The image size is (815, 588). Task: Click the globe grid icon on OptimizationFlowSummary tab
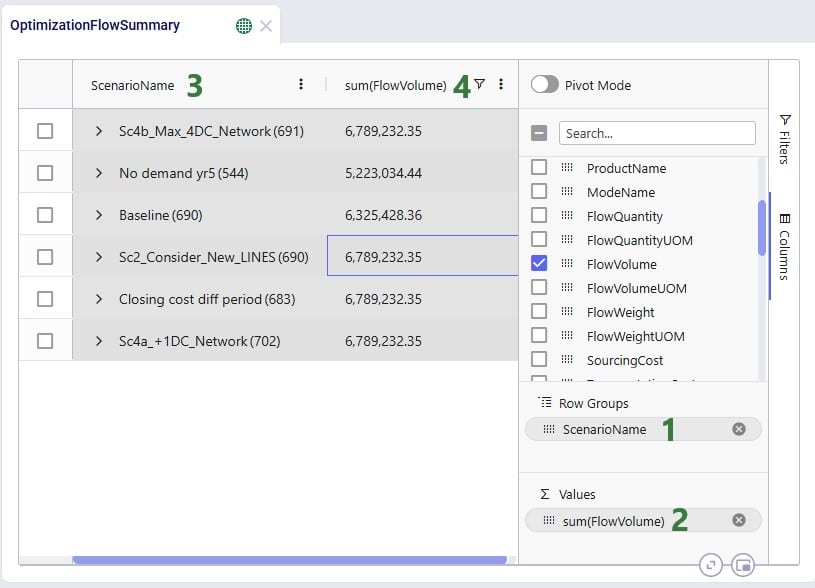(243, 25)
